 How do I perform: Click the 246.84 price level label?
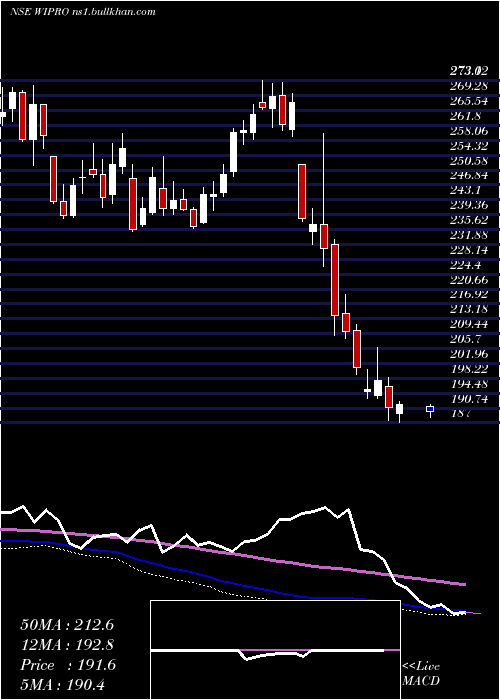(x=469, y=175)
